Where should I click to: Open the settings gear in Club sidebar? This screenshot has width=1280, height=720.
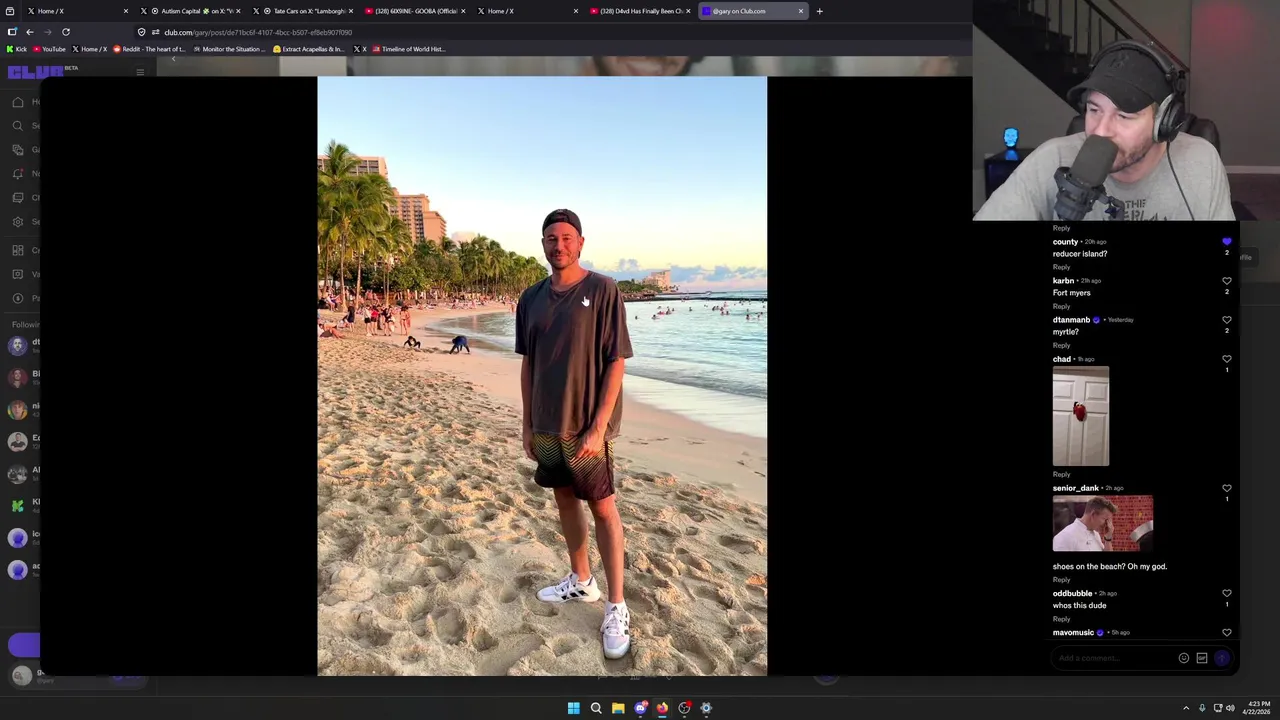(18, 222)
